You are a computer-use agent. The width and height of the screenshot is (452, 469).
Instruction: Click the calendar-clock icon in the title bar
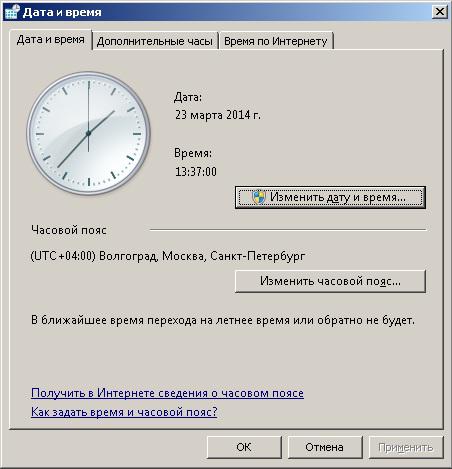pos(12,11)
